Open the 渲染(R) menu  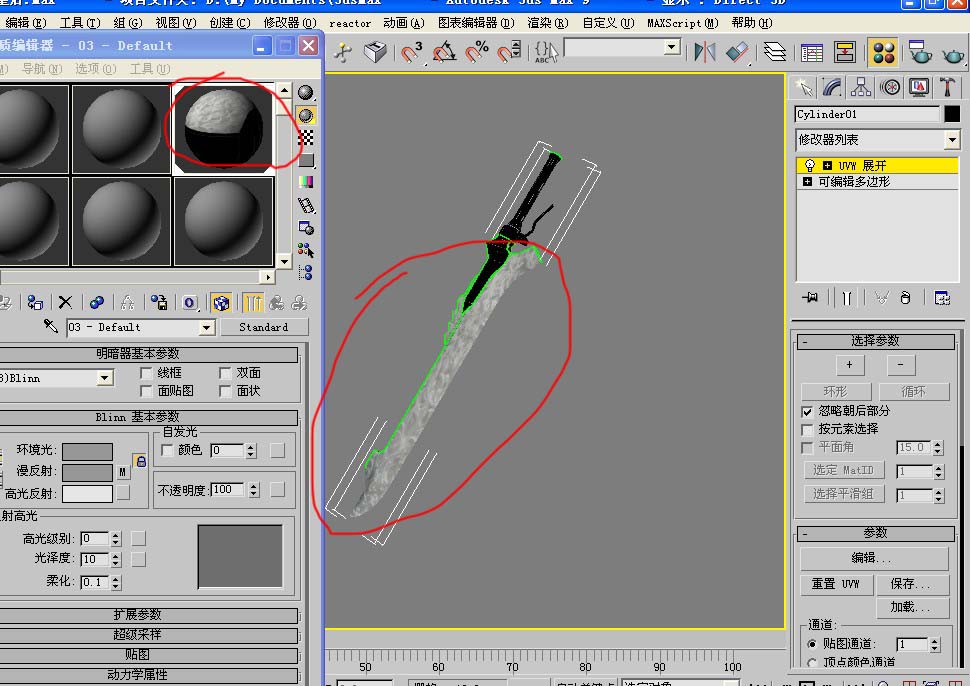pyautogui.click(x=547, y=23)
